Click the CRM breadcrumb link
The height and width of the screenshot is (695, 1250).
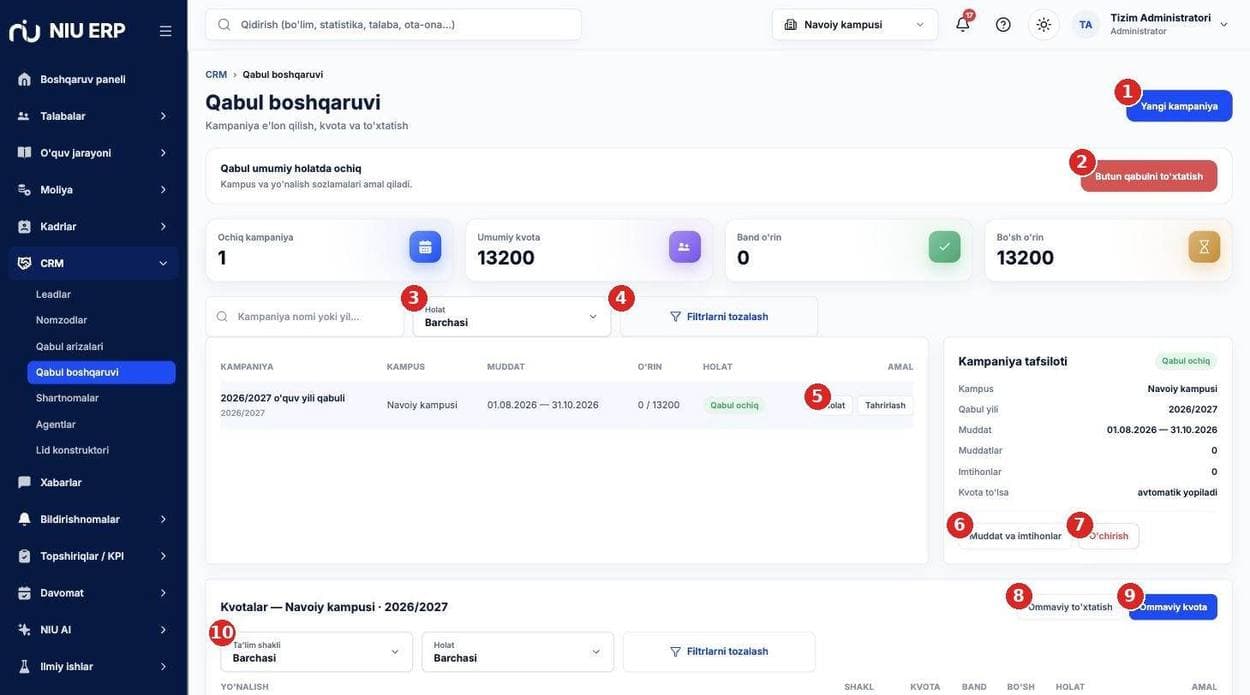tap(216, 75)
